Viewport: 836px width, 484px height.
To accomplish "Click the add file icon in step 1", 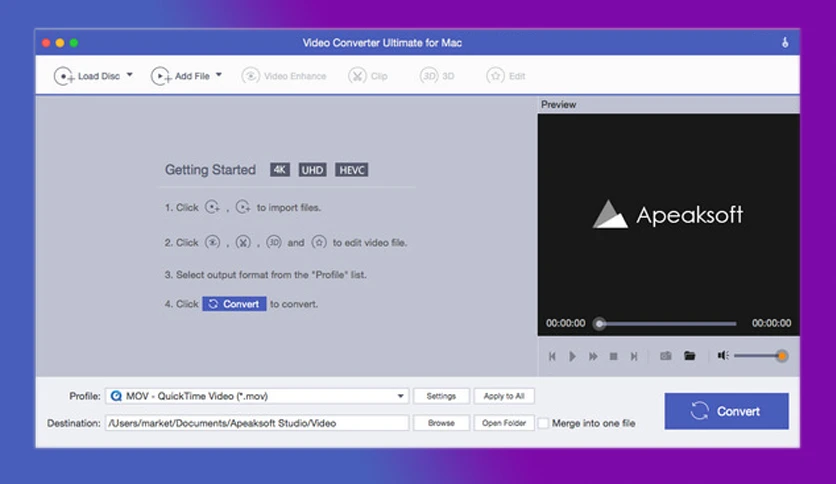I will [243, 207].
